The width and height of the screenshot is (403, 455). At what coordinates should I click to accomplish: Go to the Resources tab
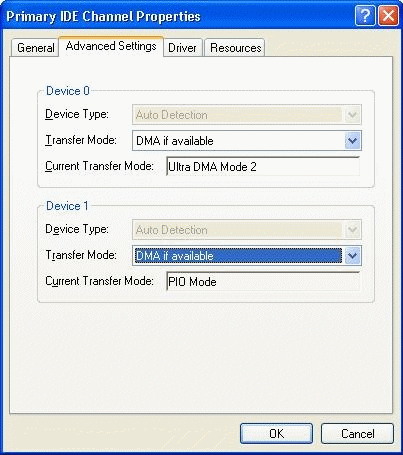click(235, 48)
